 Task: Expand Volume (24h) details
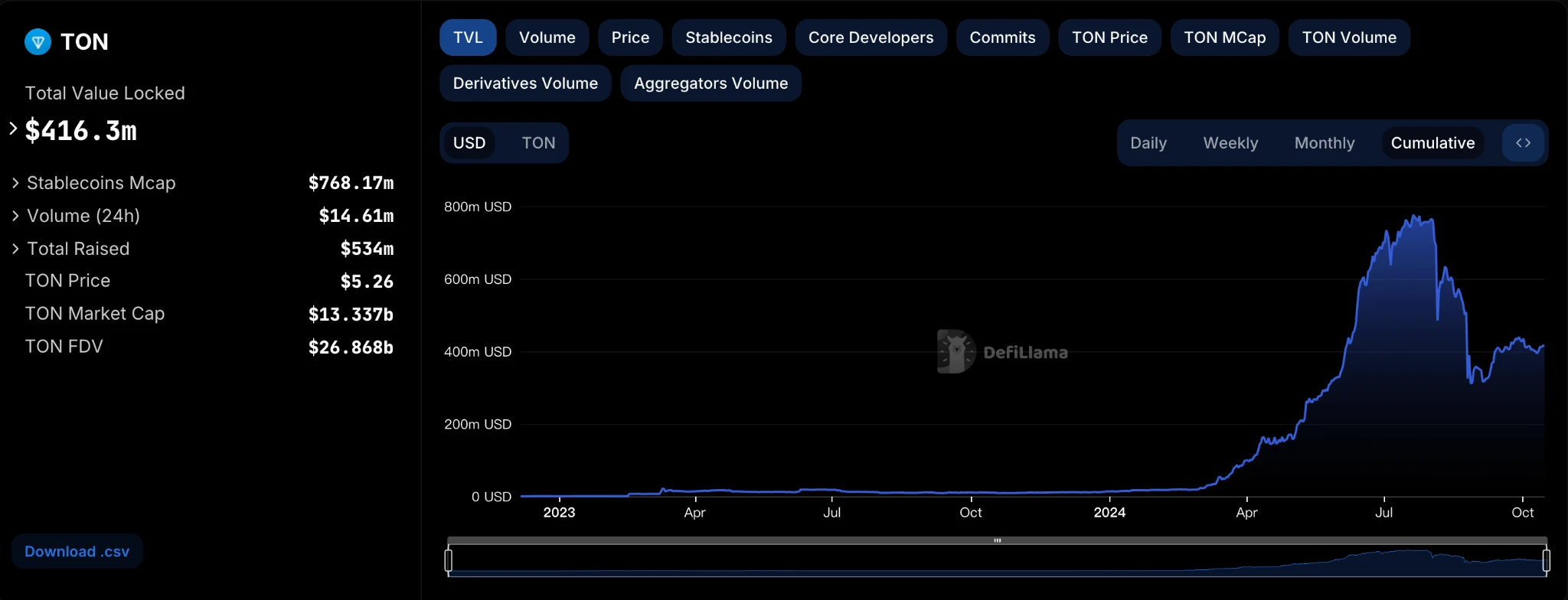15,216
